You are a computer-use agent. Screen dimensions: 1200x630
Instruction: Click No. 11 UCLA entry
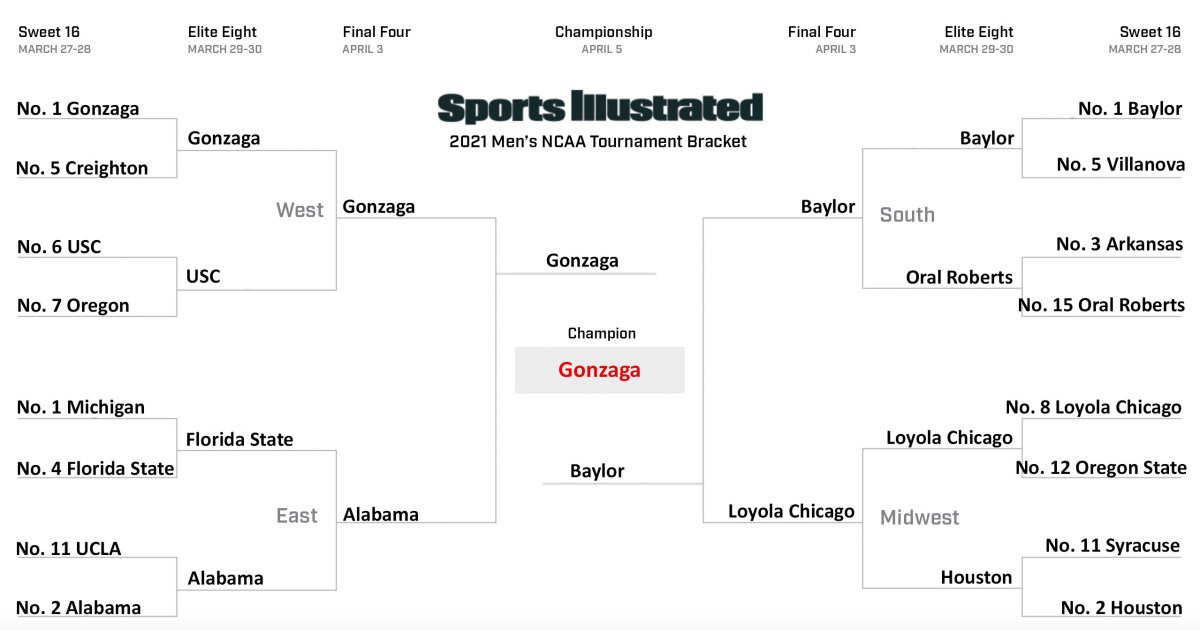(69, 548)
